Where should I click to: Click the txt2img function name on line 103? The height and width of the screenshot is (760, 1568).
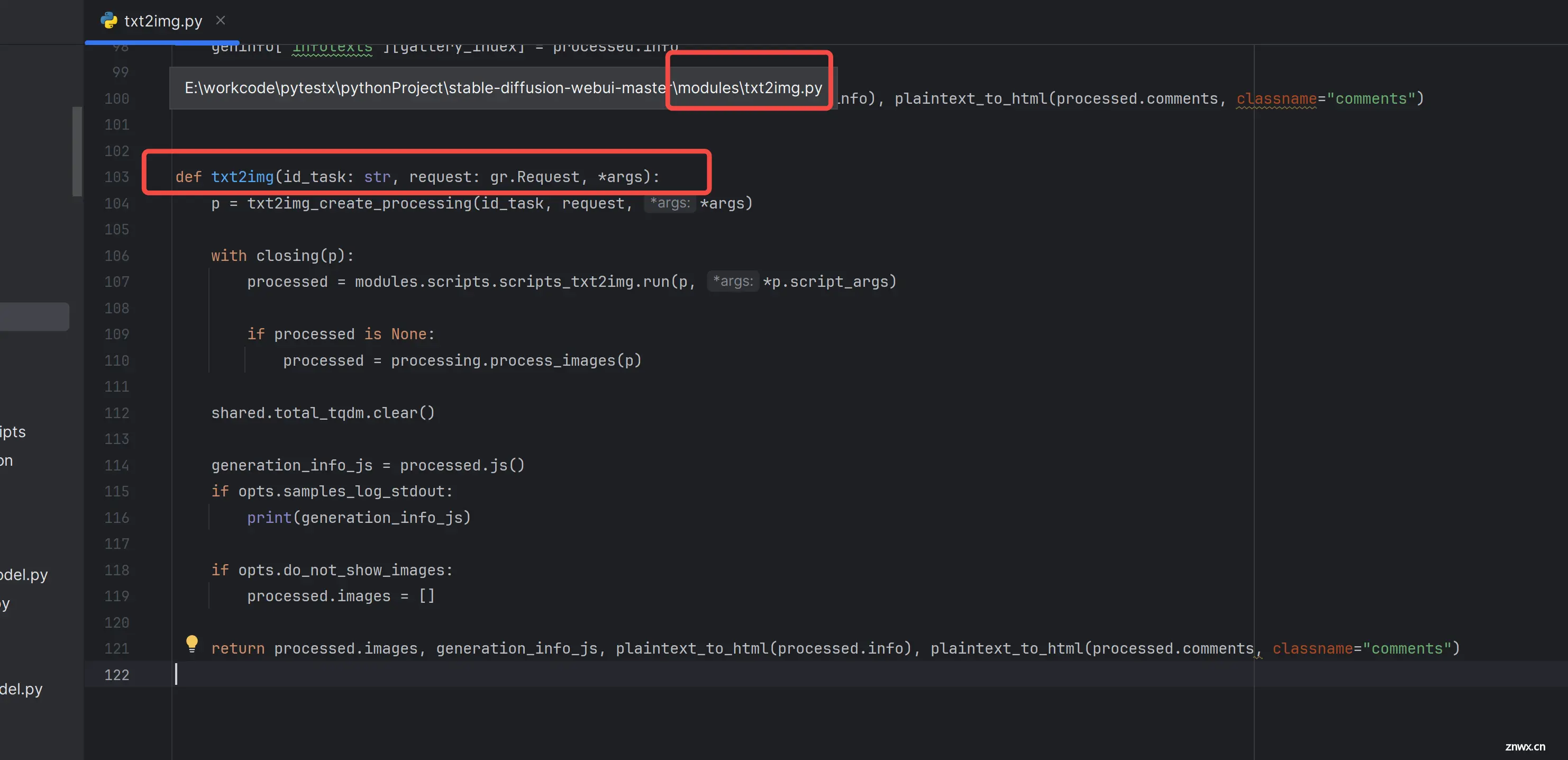click(x=242, y=177)
